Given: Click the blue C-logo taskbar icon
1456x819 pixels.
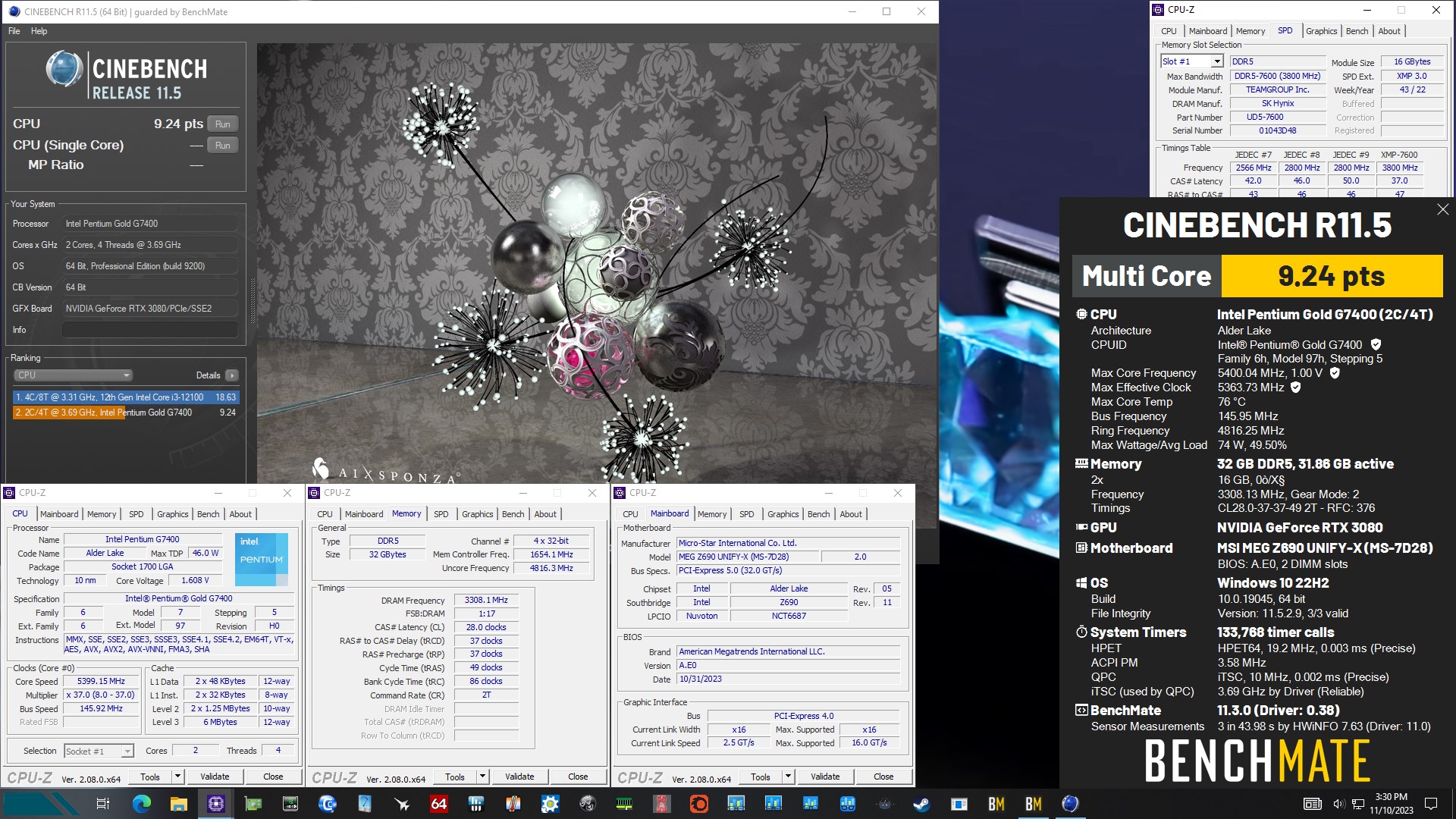Looking at the screenshot, I should [x=328, y=804].
